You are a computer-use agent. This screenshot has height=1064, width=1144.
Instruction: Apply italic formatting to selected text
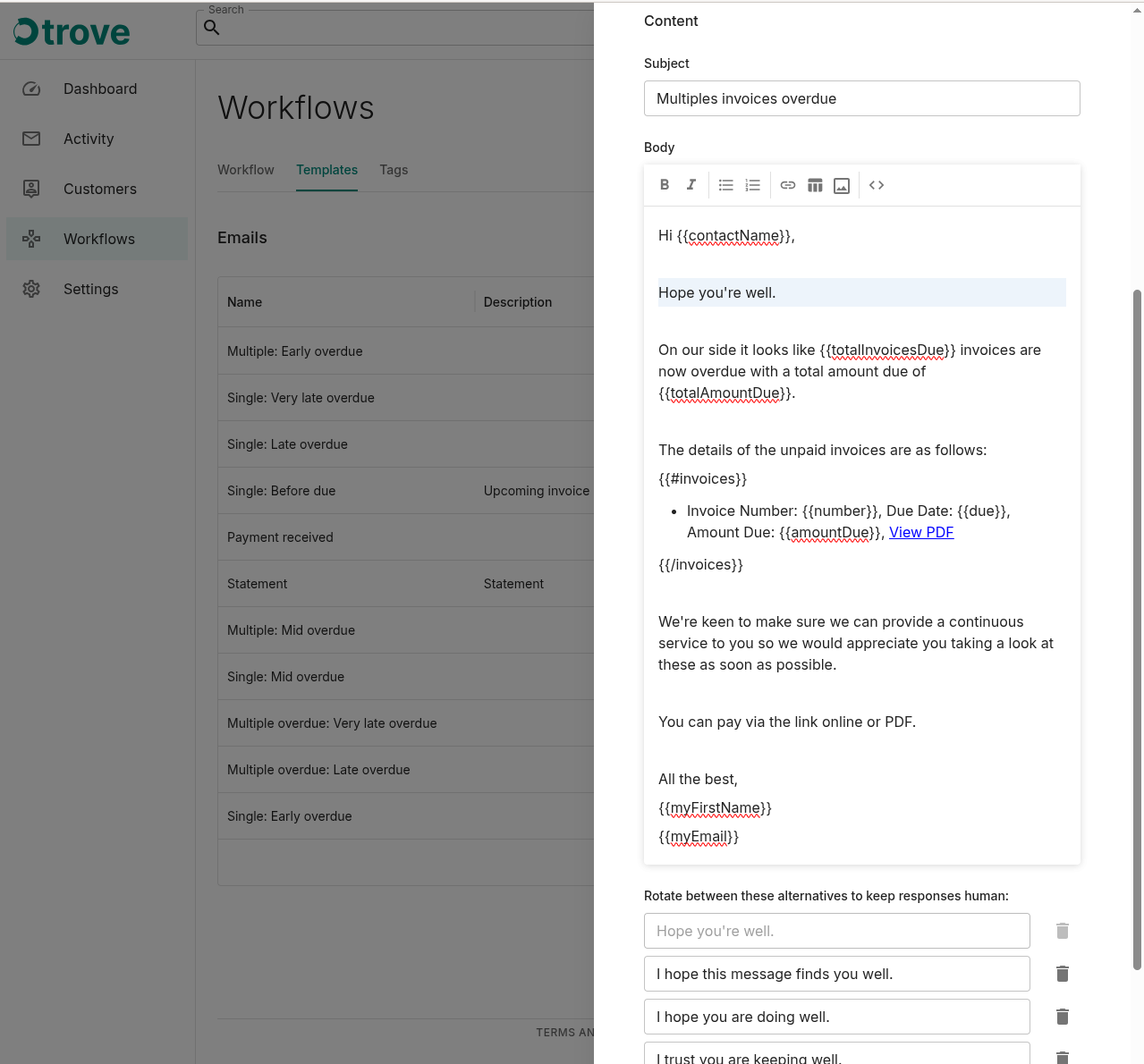tap(691, 185)
